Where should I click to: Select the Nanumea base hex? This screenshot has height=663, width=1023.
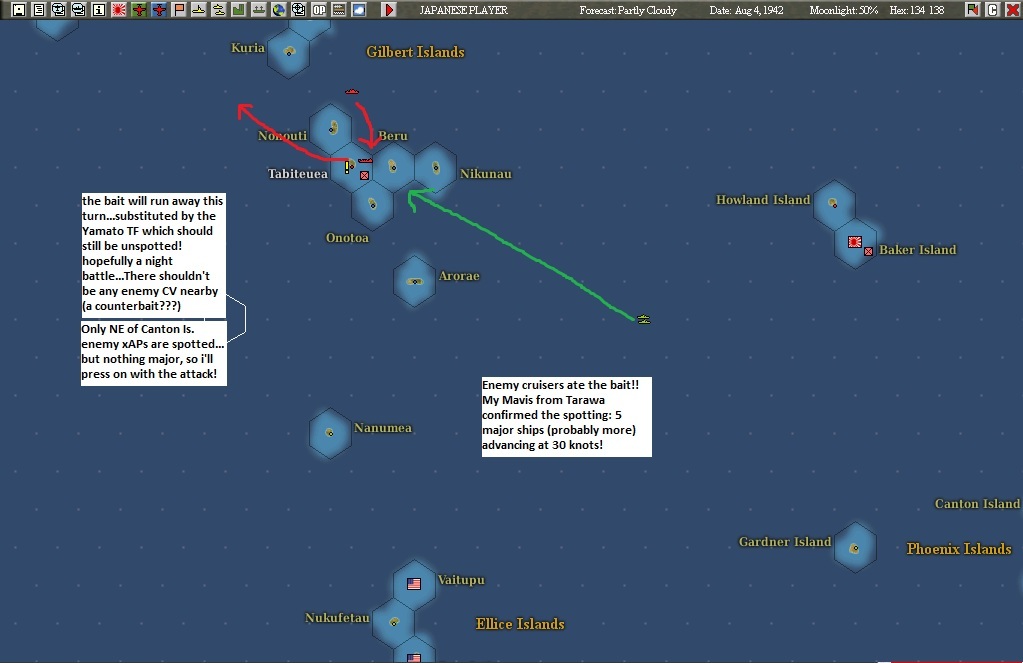point(330,433)
